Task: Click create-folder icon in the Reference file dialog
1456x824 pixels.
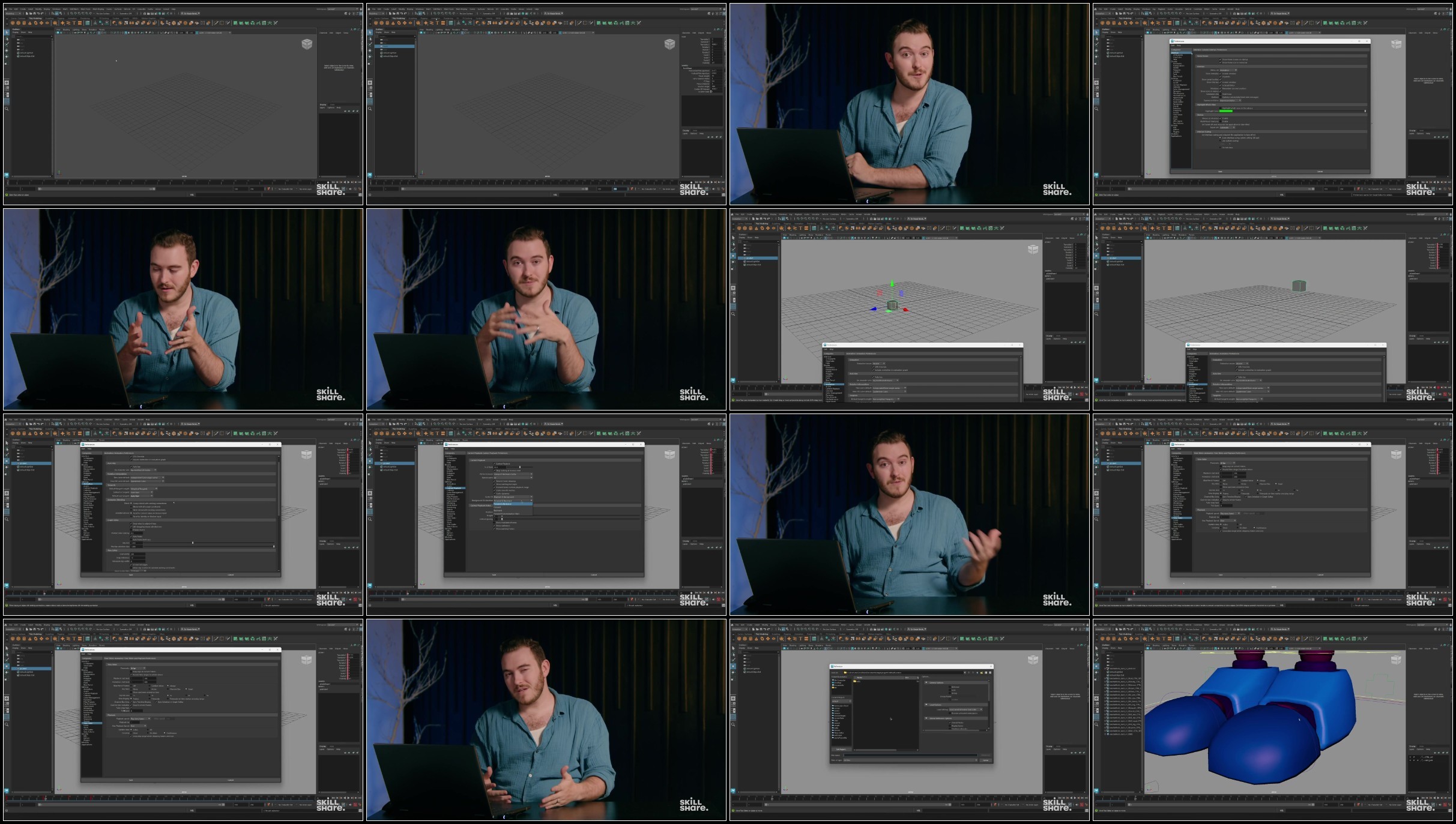Action: click(x=982, y=673)
